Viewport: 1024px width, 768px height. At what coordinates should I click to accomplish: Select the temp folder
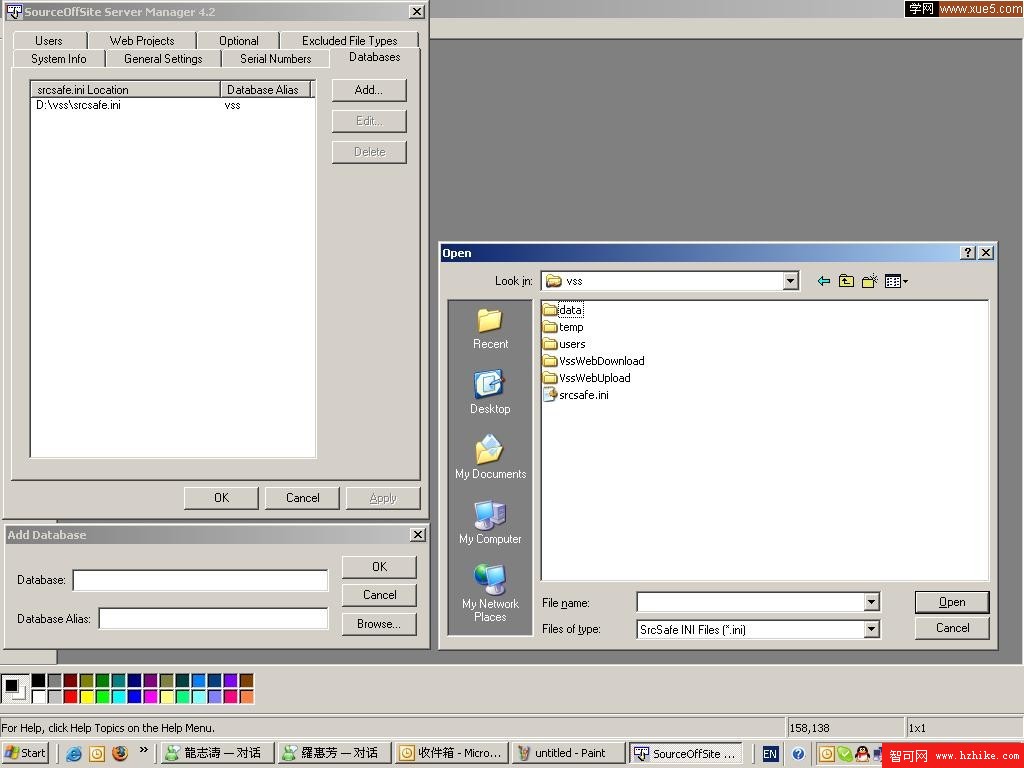(x=563, y=327)
